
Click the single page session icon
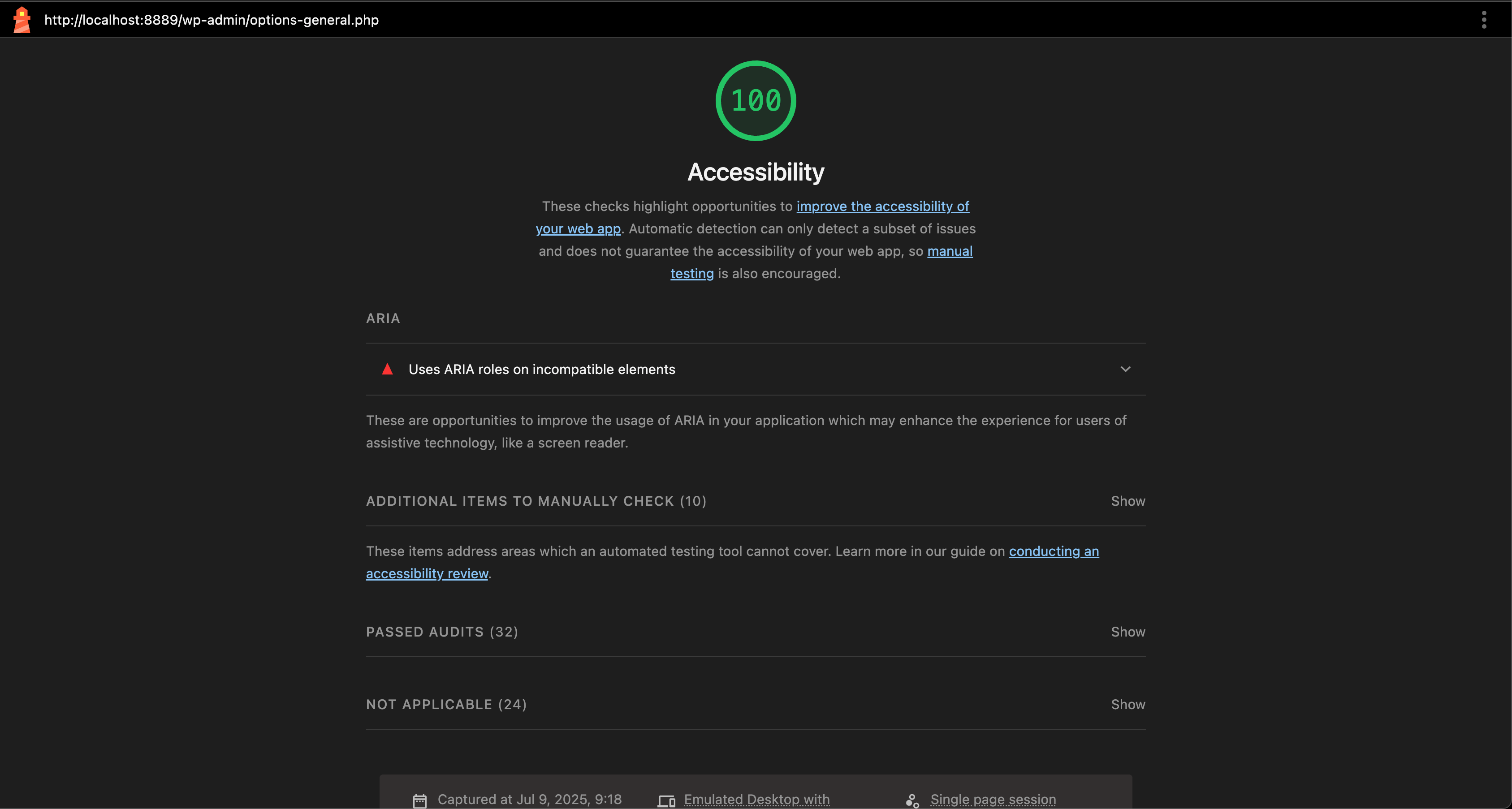click(912, 800)
